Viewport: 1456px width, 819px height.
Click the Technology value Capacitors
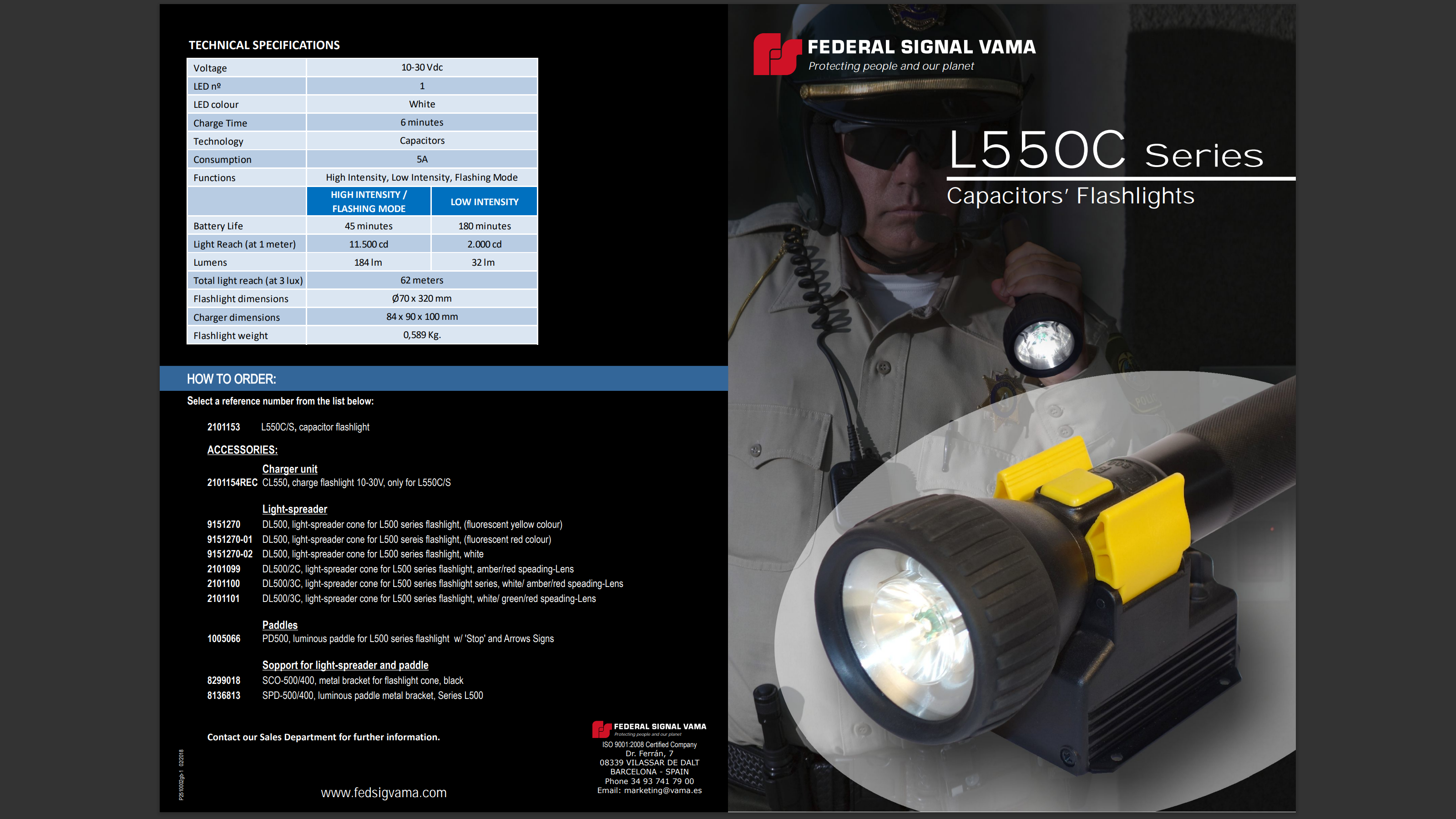click(x=422, y=140)
